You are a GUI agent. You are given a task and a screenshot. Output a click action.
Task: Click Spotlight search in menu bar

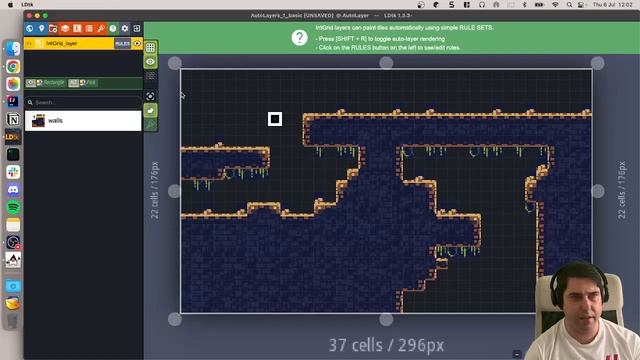pyautogui.click(x=569, y=4)
